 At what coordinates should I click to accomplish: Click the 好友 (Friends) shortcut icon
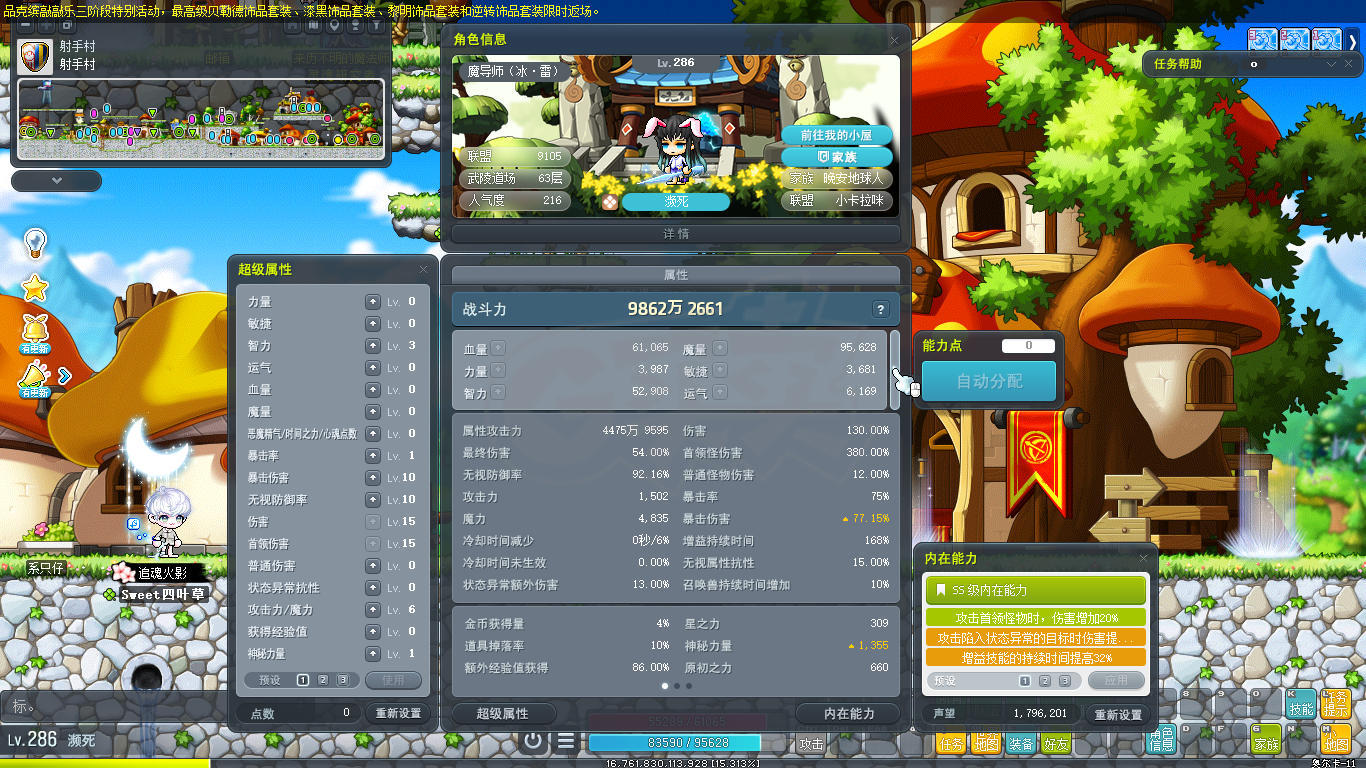coord(1055,743)
